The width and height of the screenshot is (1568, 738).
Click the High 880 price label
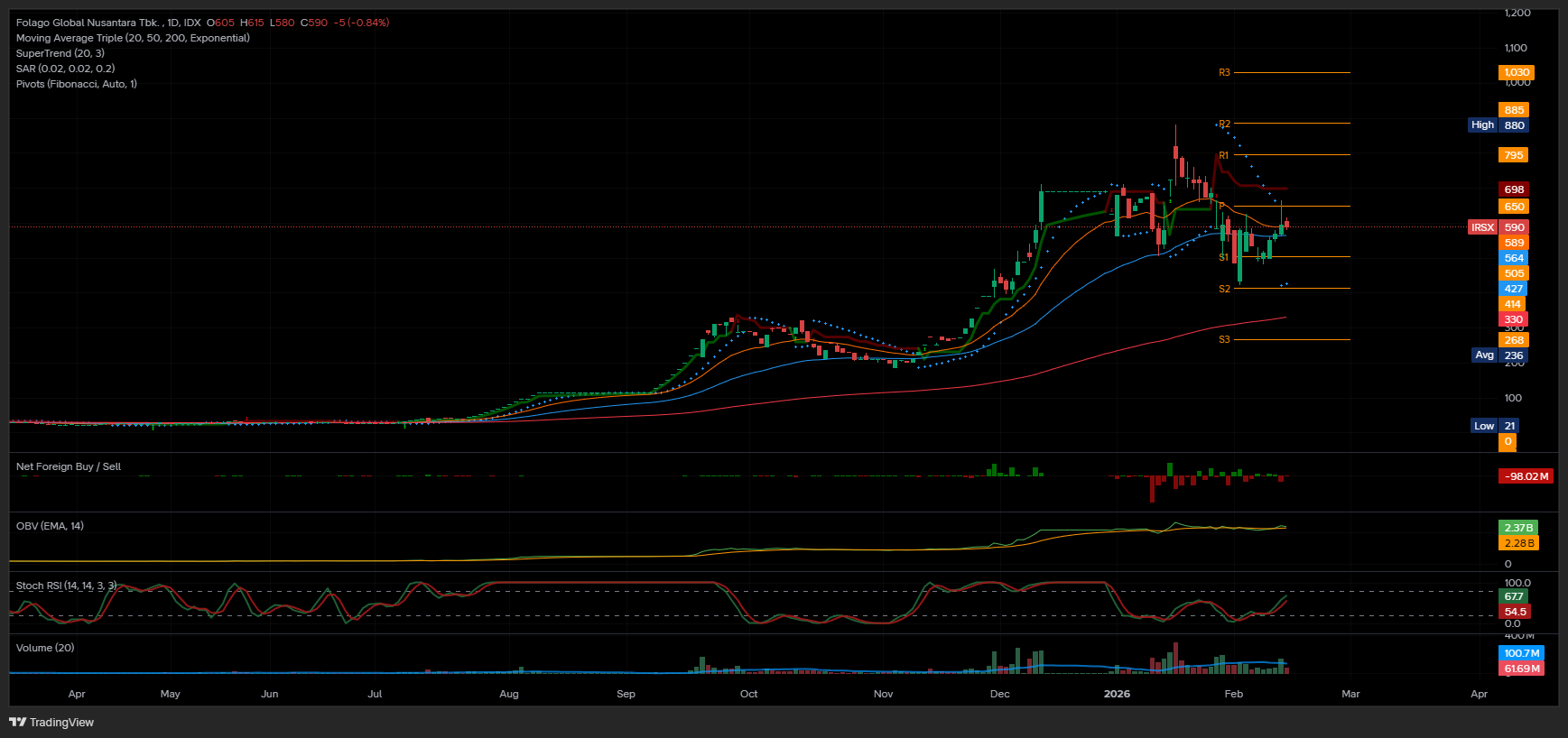point(1498,125)
